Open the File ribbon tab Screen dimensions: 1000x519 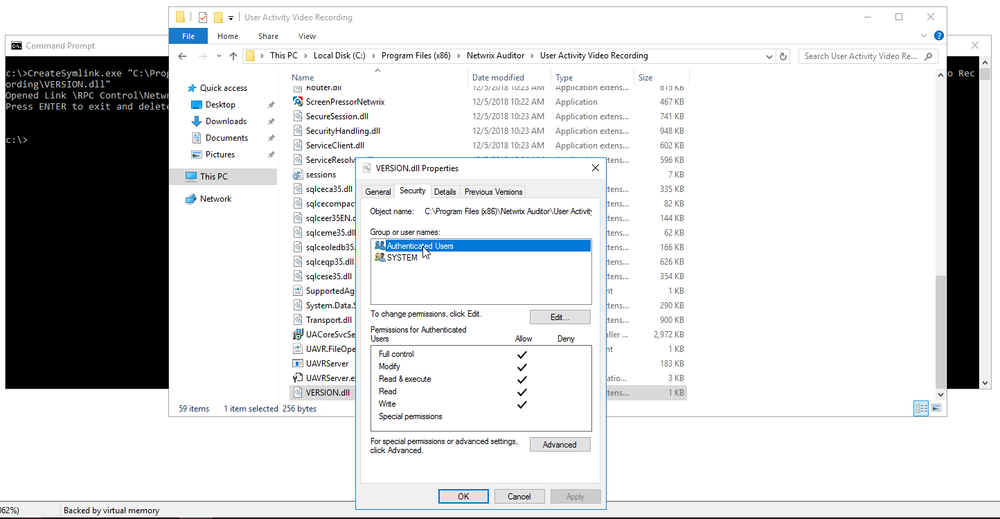[188, 36]
